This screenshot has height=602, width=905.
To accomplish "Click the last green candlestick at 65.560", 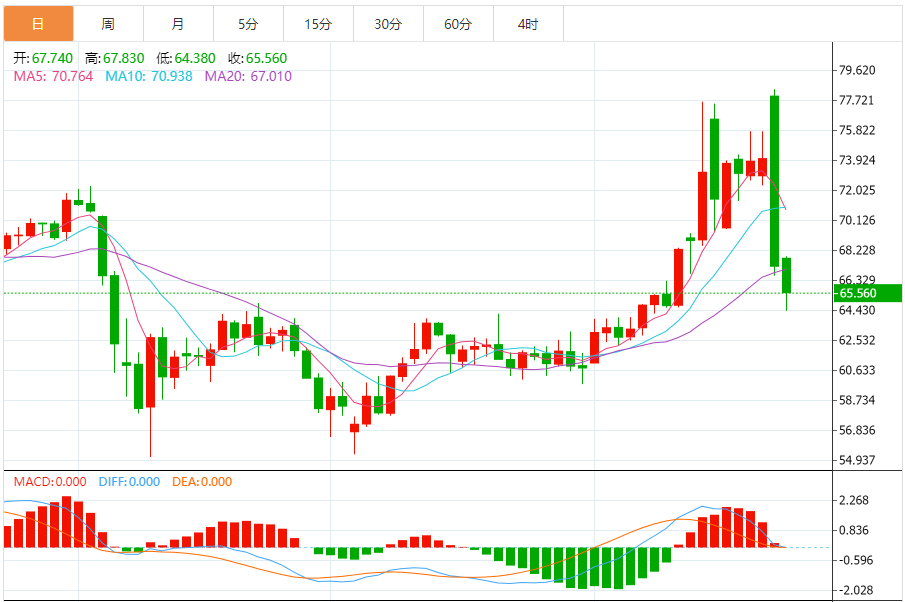I will [x=786, y=276].
